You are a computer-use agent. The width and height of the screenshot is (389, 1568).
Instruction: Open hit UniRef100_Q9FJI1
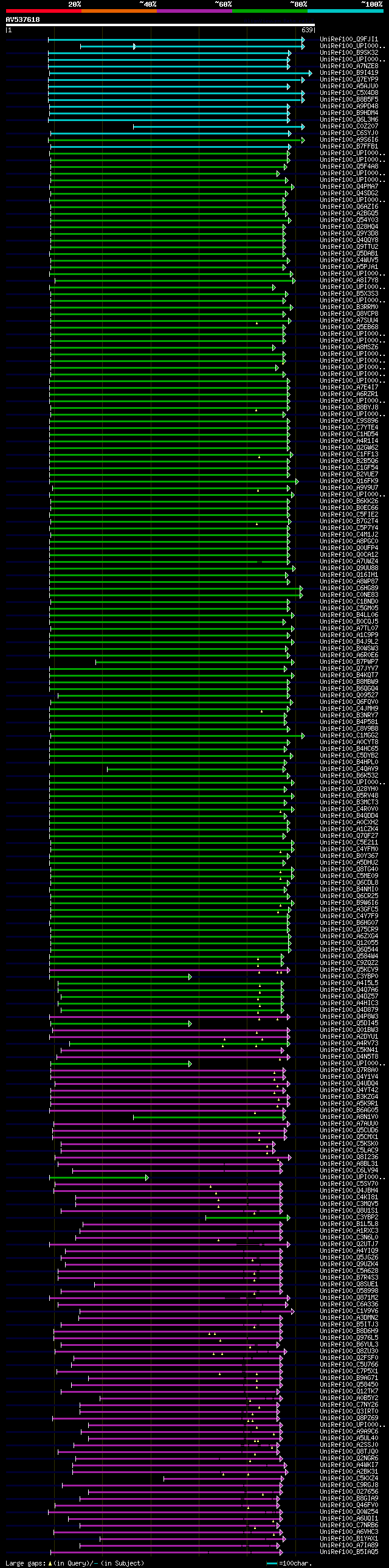click(349, 40)
